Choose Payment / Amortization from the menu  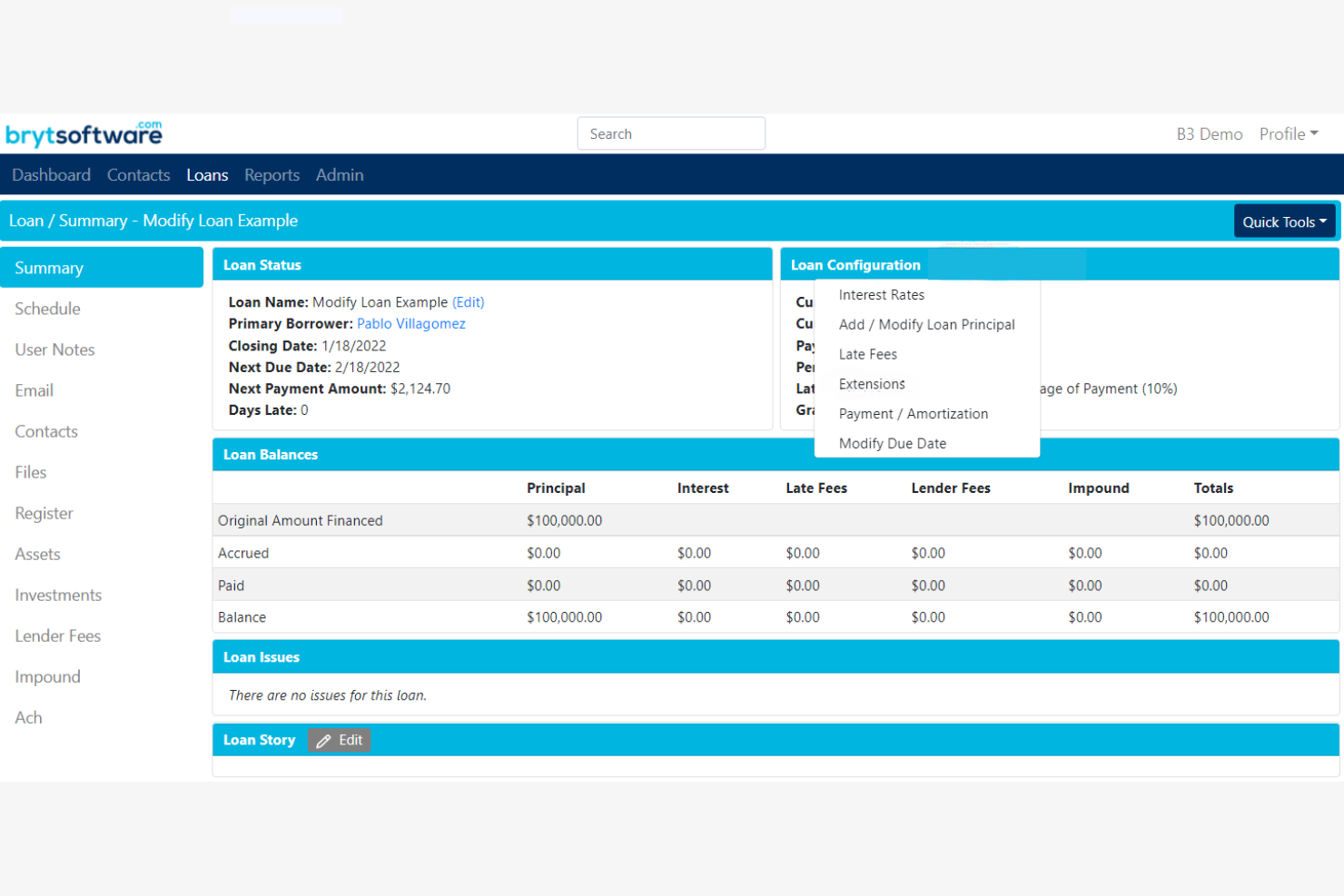point(914,413)
